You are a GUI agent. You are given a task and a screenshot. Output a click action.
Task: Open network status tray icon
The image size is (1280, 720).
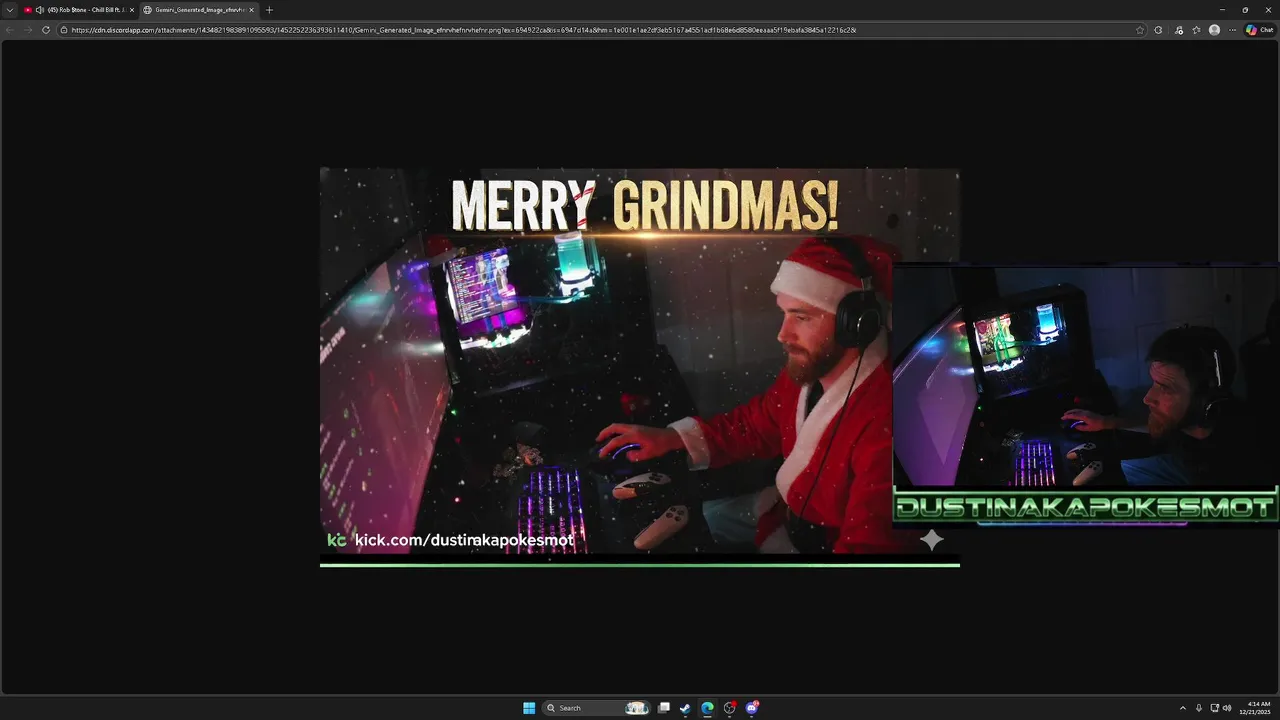(1214, 708)
